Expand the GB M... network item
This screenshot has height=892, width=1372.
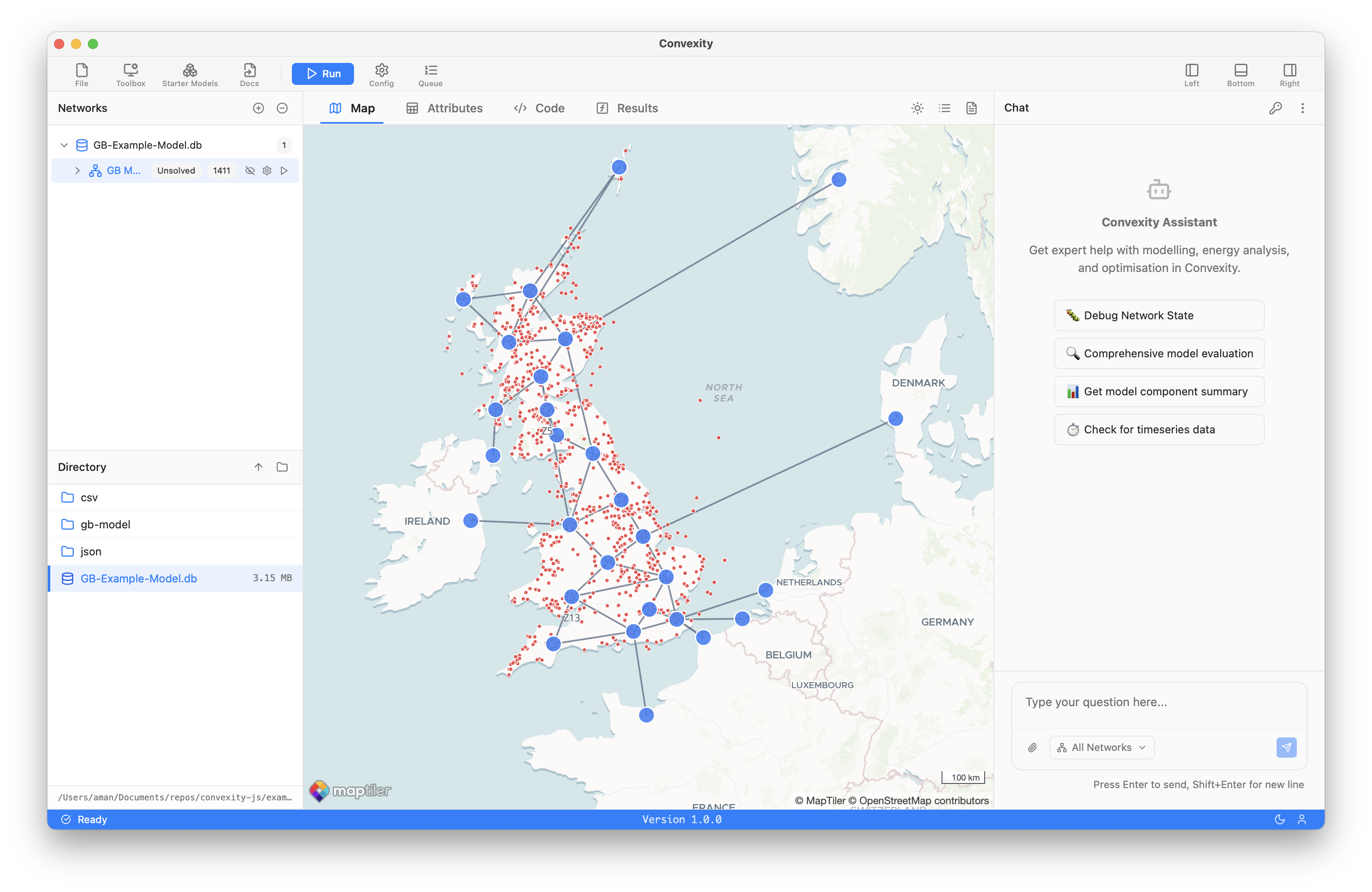pos(77,171)
